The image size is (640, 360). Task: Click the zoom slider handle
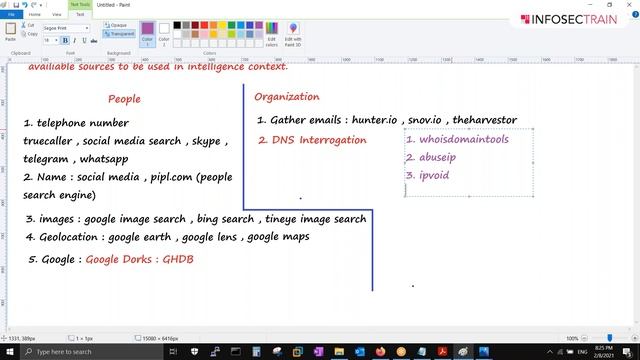(610, 338)
